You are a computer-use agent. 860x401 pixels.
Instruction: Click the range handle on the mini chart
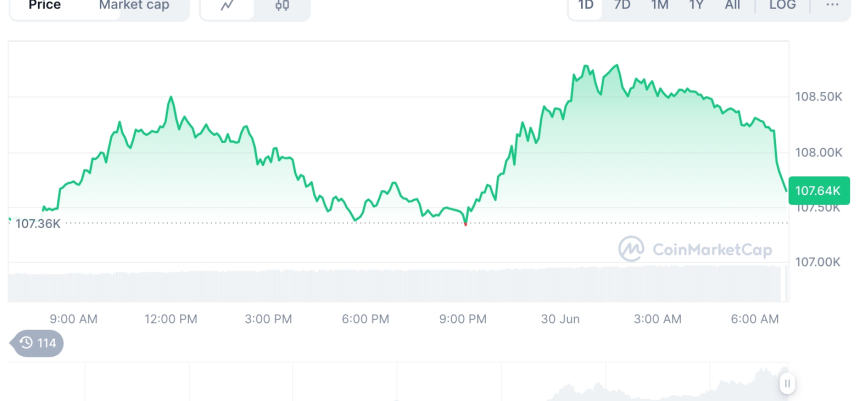coord(788,383)
